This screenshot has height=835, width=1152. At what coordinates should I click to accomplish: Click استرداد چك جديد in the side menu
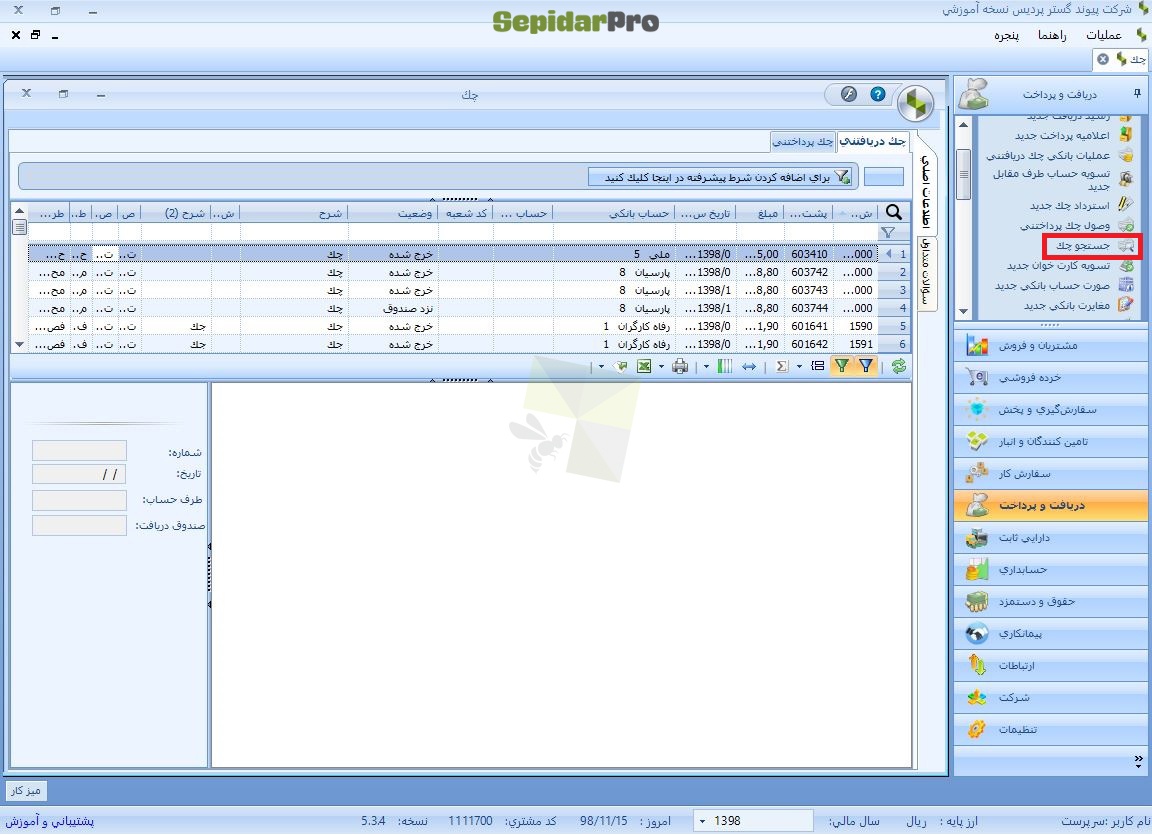coord(1081,205)
